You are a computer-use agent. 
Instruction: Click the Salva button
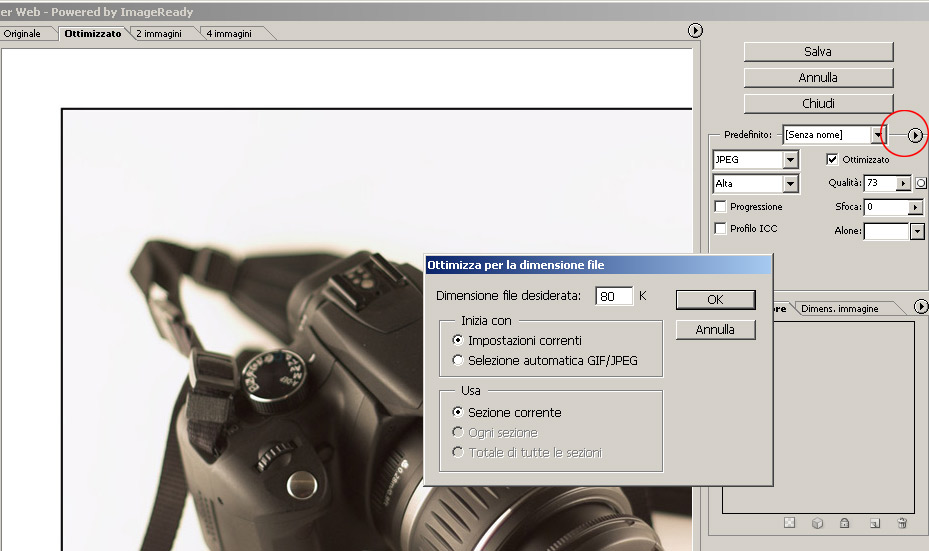point(818,51)
